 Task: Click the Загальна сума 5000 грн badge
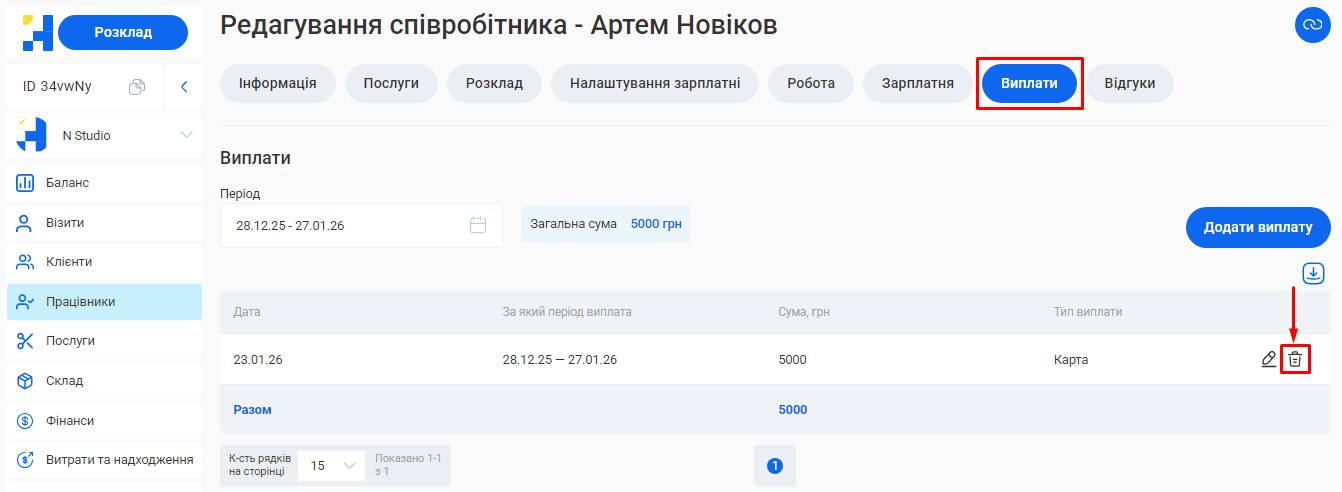coord(606,224)
